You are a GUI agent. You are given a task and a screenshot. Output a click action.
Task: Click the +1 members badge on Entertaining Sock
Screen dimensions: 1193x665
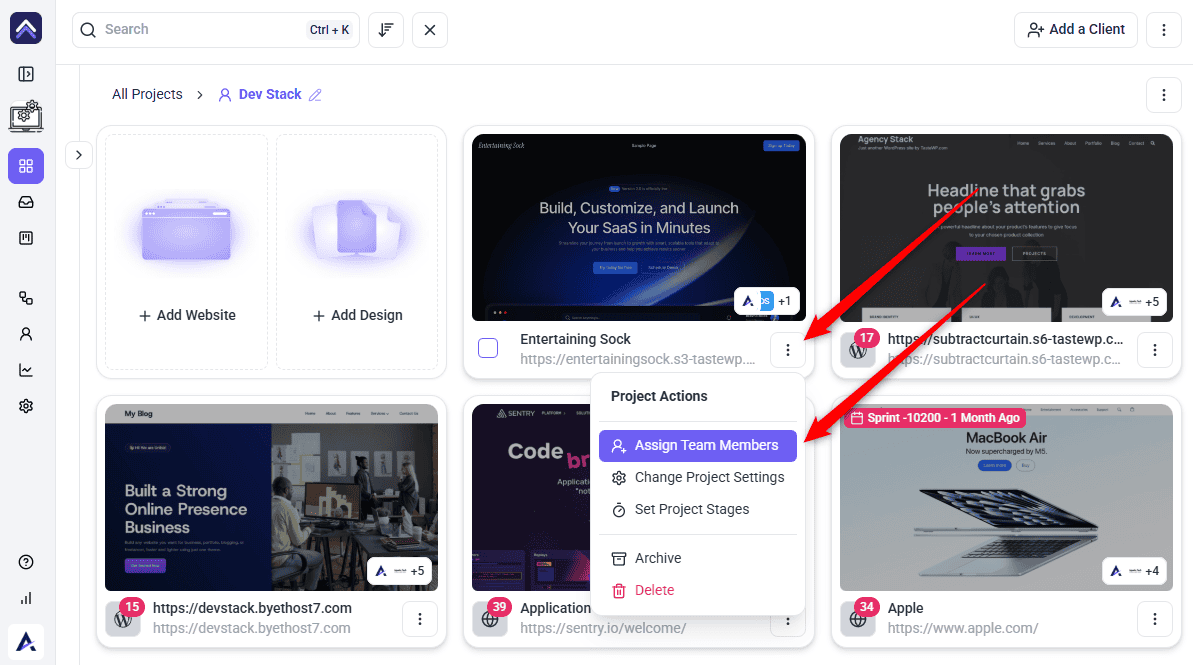767,301
